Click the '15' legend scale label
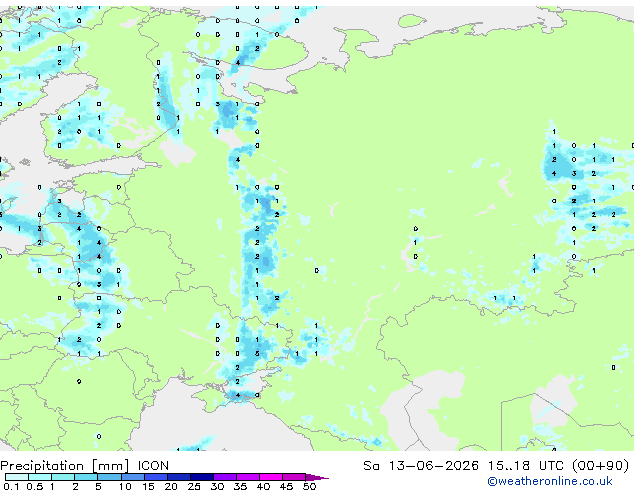This screenshot has width=634, height=490. point(148,486)
